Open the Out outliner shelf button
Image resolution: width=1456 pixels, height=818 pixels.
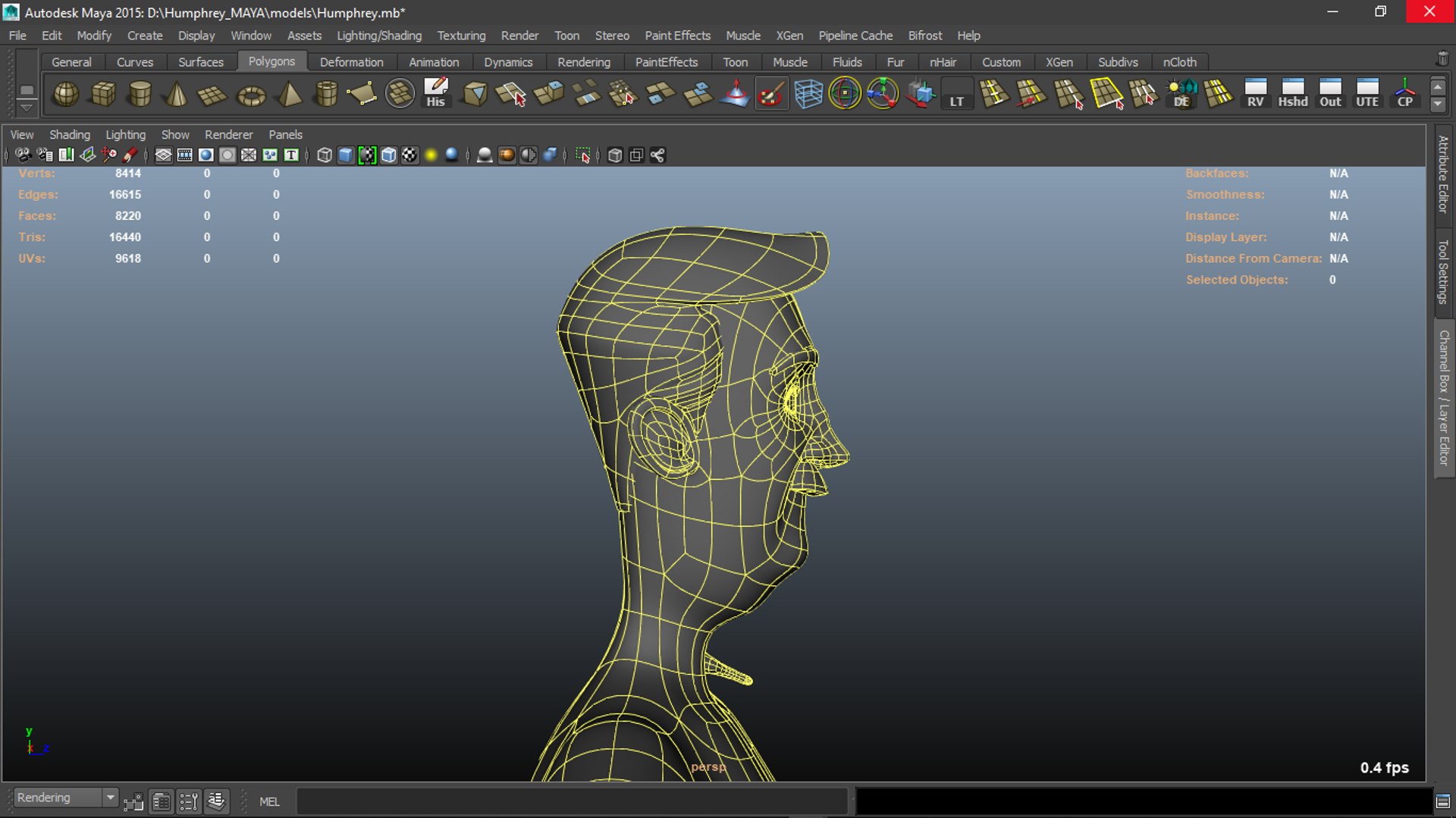click(x=1330, y=94)
